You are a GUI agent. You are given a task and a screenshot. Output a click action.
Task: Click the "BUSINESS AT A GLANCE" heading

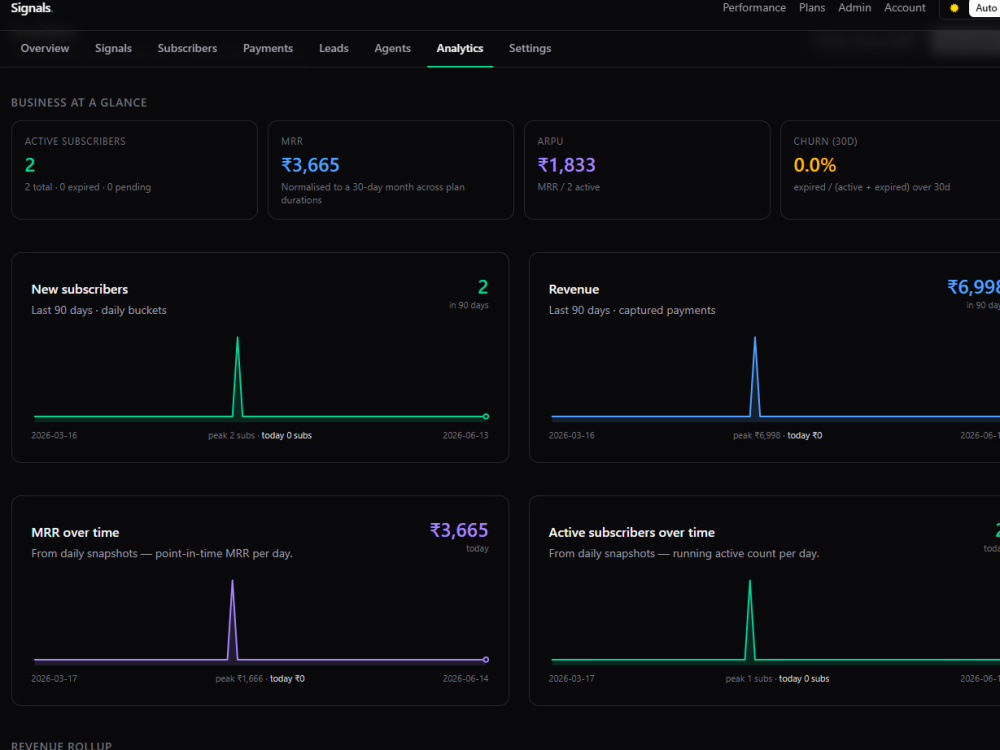[79, 103]
